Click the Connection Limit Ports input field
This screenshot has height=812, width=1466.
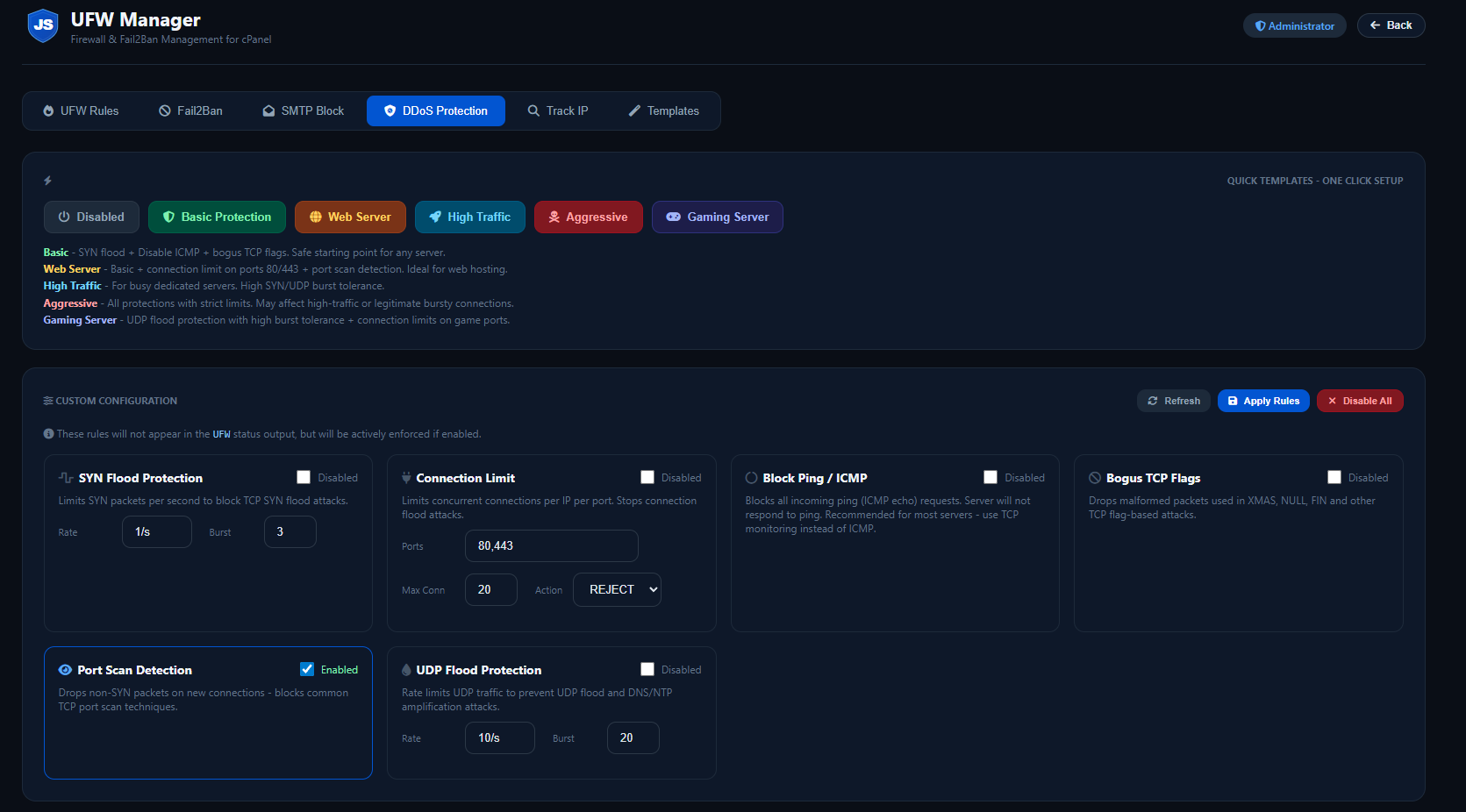pyautogui.click(x=551, y=545)
